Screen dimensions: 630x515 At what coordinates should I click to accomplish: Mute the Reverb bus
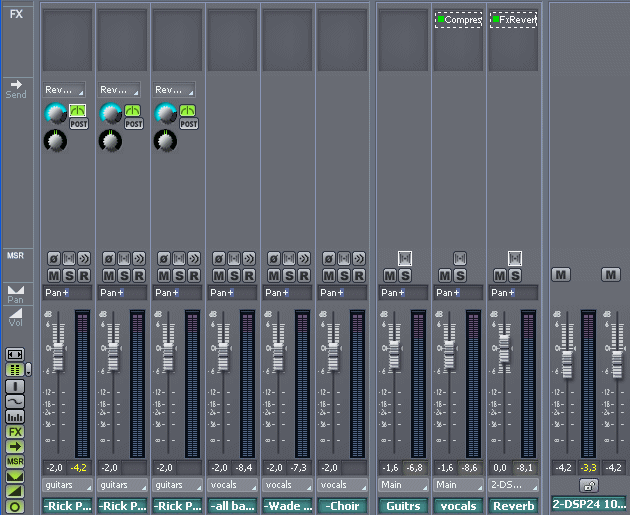500,276
